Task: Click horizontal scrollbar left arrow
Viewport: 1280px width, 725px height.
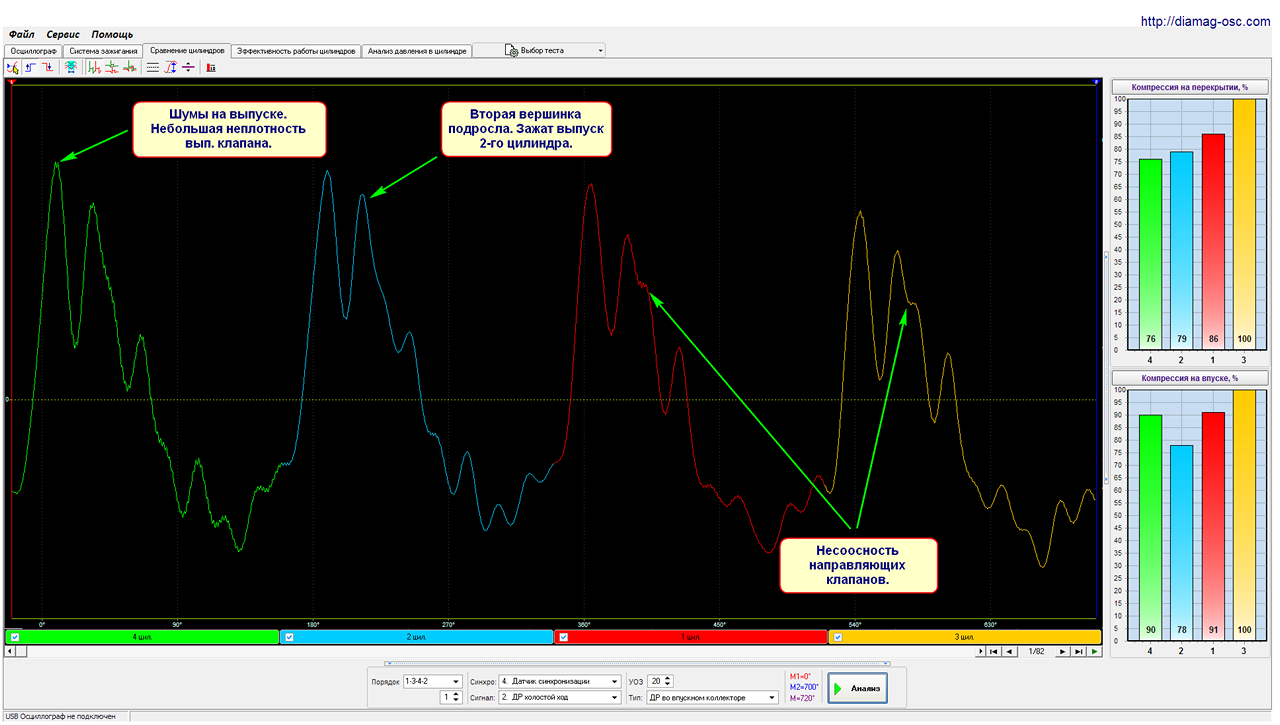Action: [9, 651]
